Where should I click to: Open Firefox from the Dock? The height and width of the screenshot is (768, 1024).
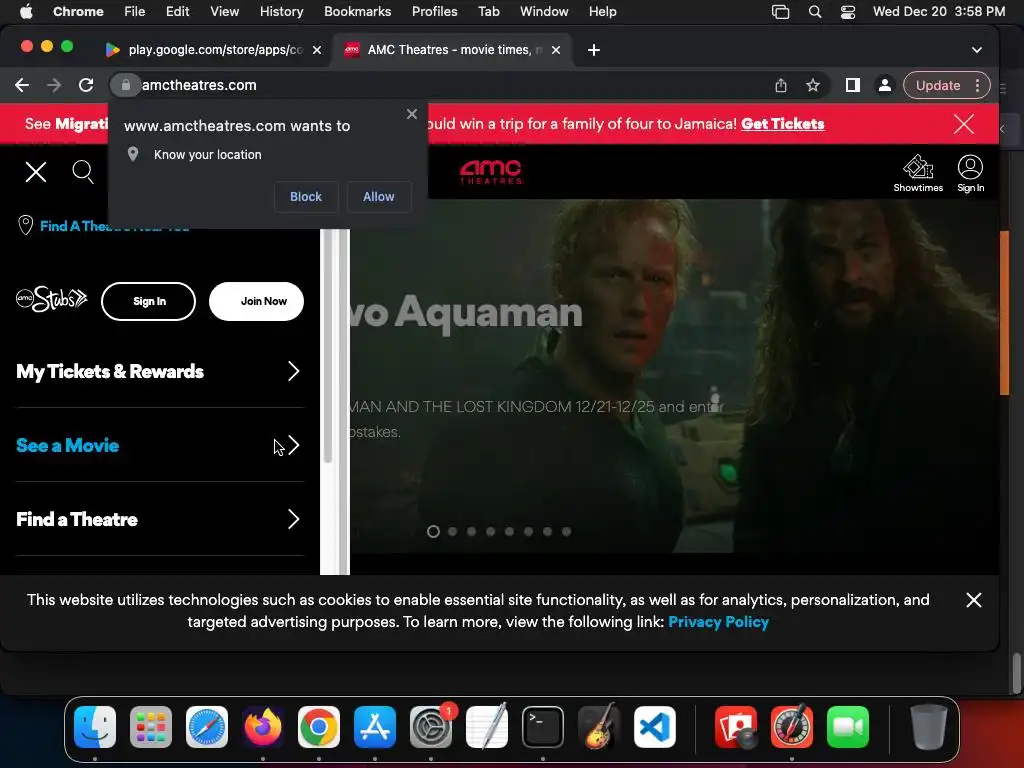coord(263,727)
